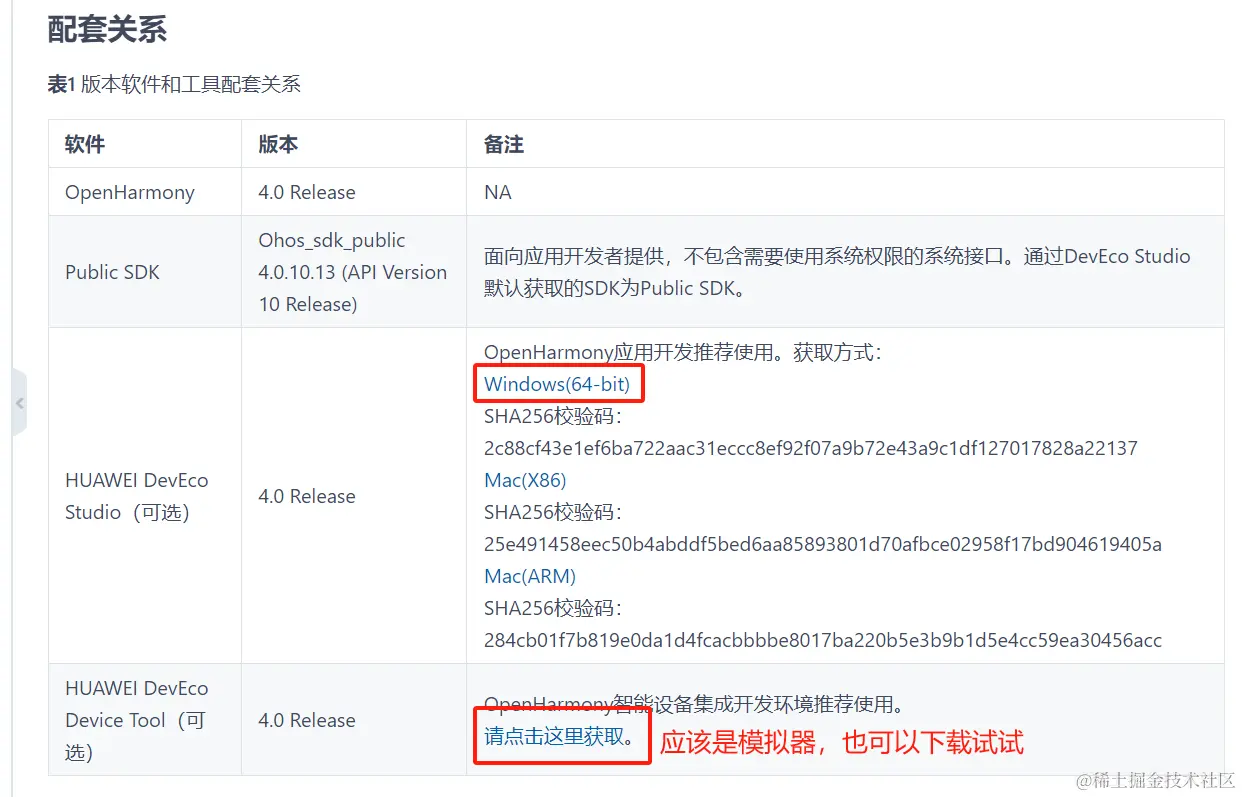
Task: Select the SHA256 hash starting with 25e49145
Action: tap(823, 544)
